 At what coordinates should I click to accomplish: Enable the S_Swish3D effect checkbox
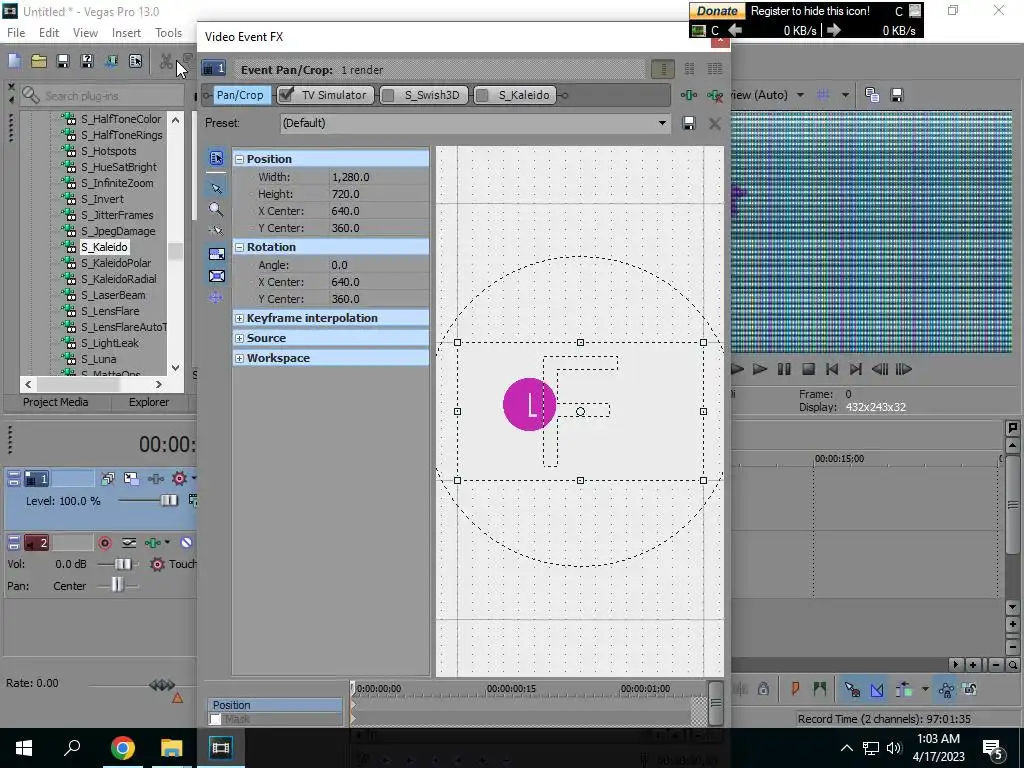click(388, 95)
